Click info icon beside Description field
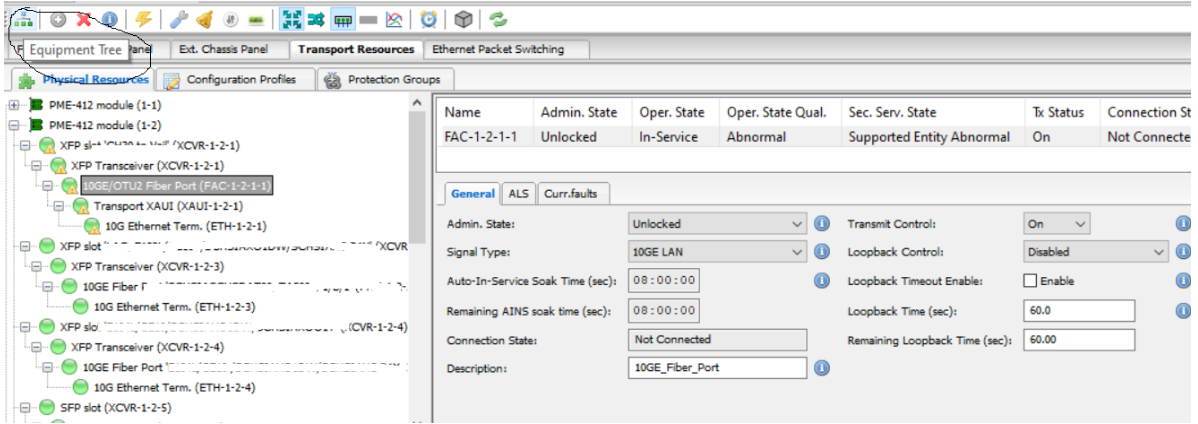This screenshot has height=424, width=1198. (x=821, y=367)
